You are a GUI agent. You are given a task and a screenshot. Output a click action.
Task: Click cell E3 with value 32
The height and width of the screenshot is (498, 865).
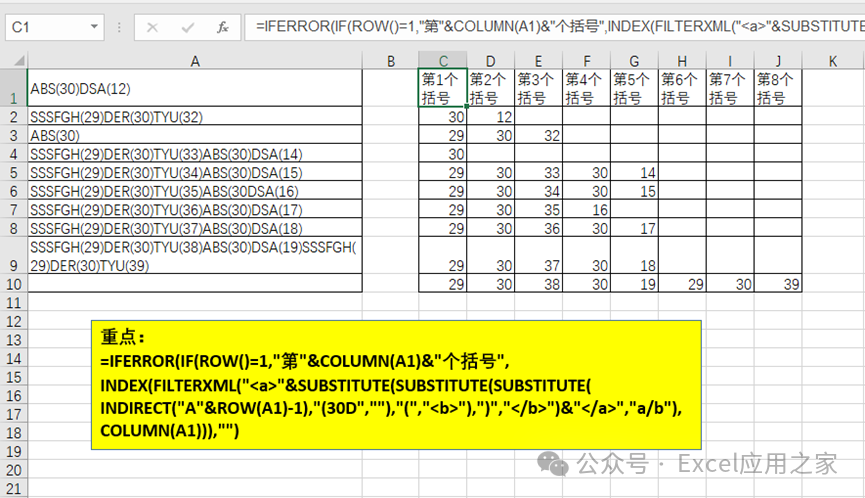pyautogui.click(x=538, y=135)
